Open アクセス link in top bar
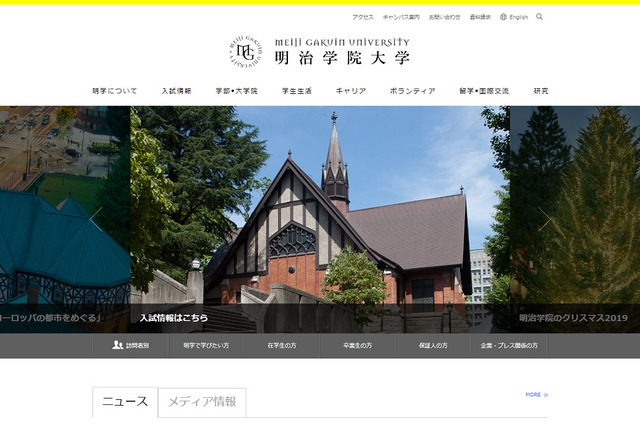 click(363, 17)
